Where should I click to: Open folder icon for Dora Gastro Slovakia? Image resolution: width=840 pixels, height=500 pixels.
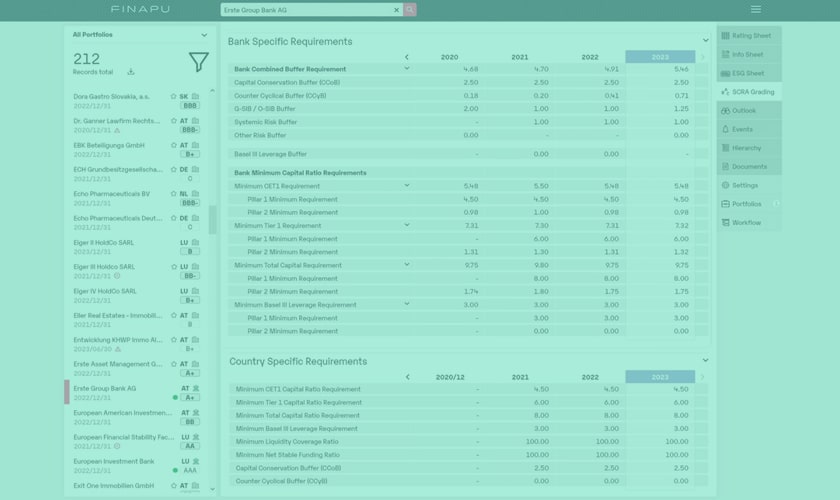click(196, 96)
